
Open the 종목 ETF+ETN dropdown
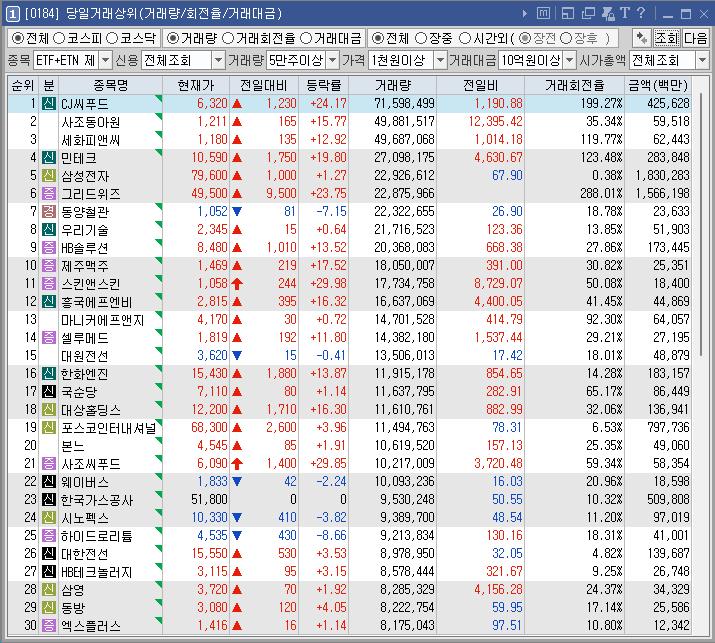pyautogui.click(x=105, y=60)
